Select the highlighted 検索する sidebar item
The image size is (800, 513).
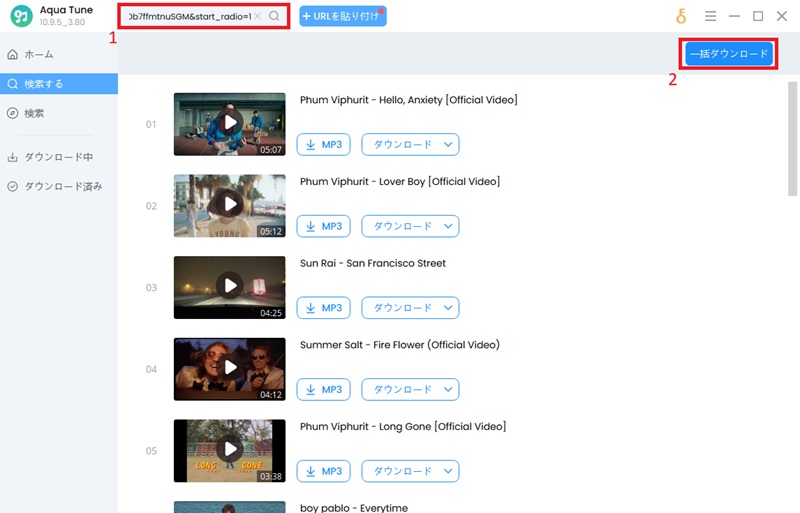click(59, 84)
